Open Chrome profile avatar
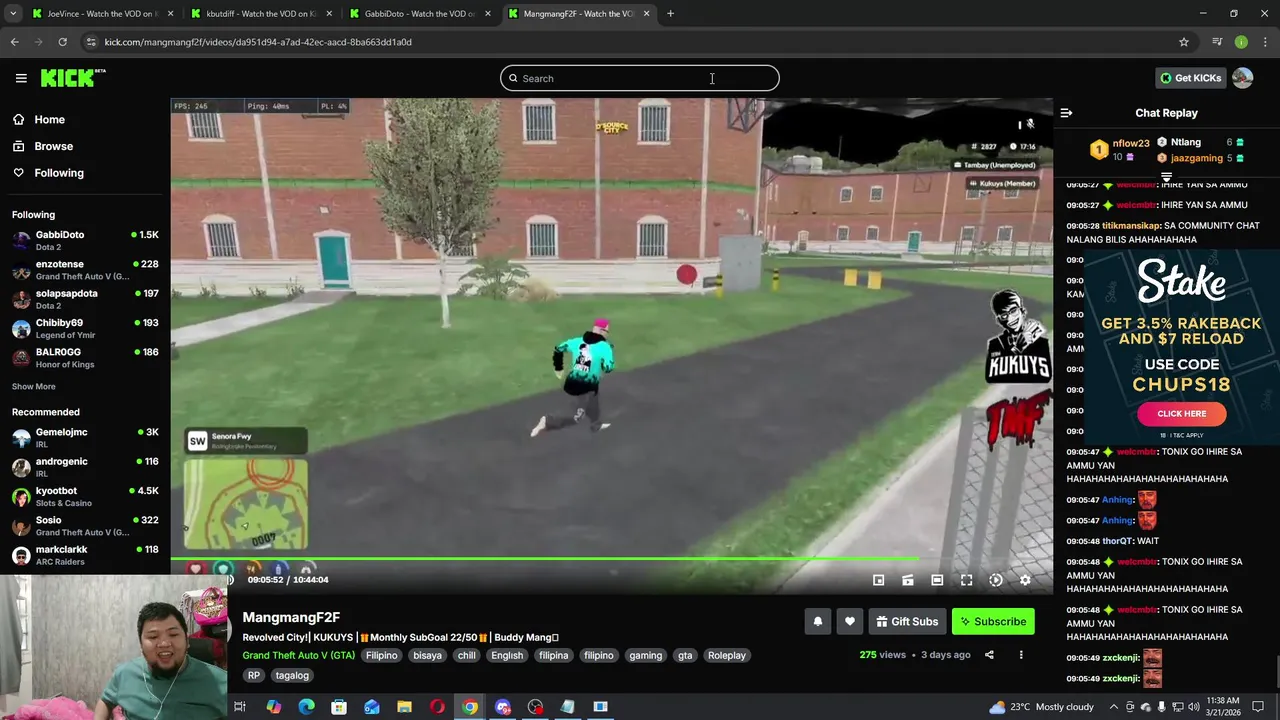This screenshot has height=720, width=1280. coord(1241,42)
